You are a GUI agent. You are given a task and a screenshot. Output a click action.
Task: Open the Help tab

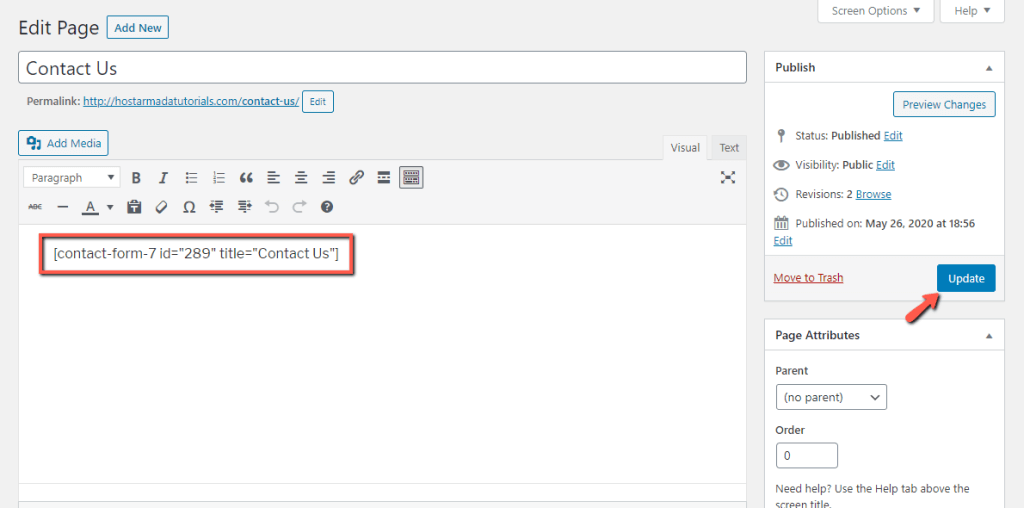click(972, 11)
